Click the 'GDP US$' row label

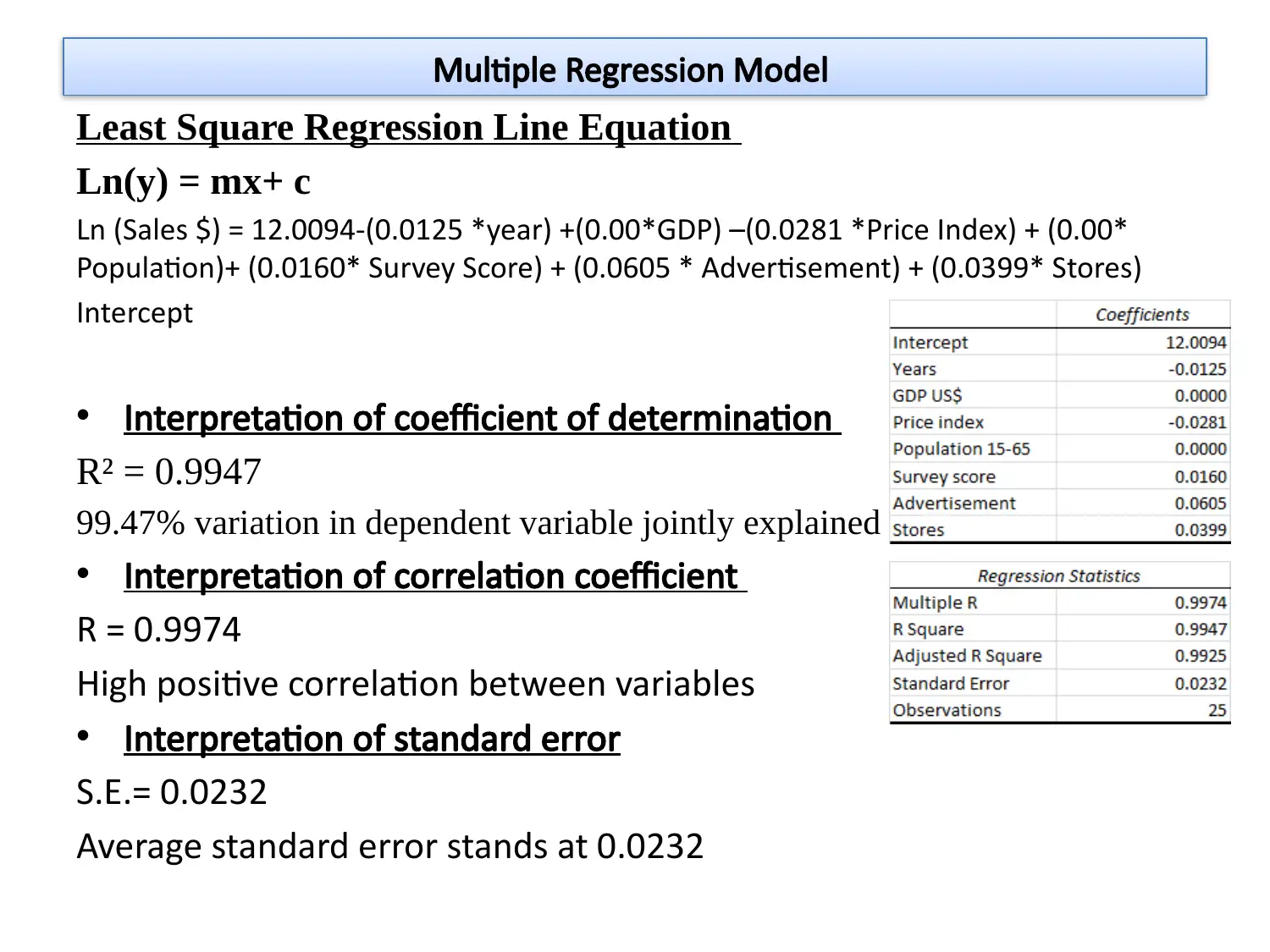click(927, 396)
